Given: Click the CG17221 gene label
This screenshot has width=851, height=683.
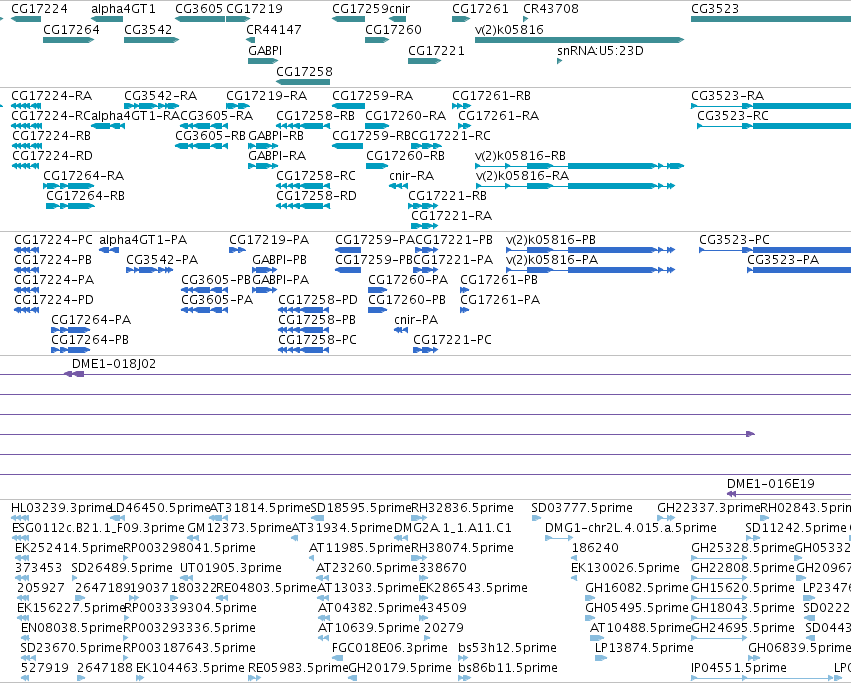Looking at the screenshot, I should point(436,50).
